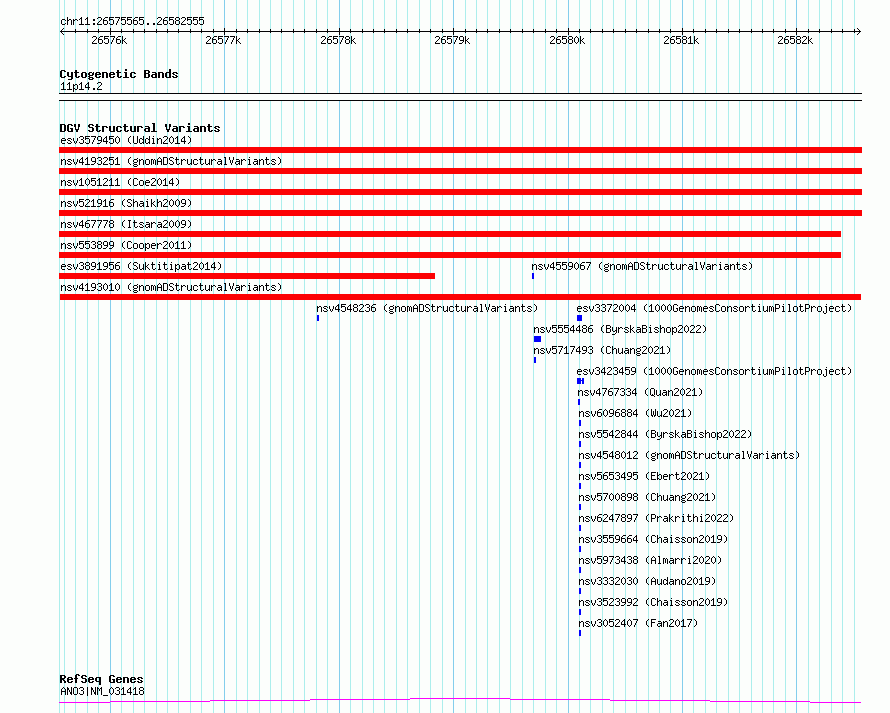Click blue tick under nsv3523992
This screenshot has height=713, width=890.
[x=580, y=612]
